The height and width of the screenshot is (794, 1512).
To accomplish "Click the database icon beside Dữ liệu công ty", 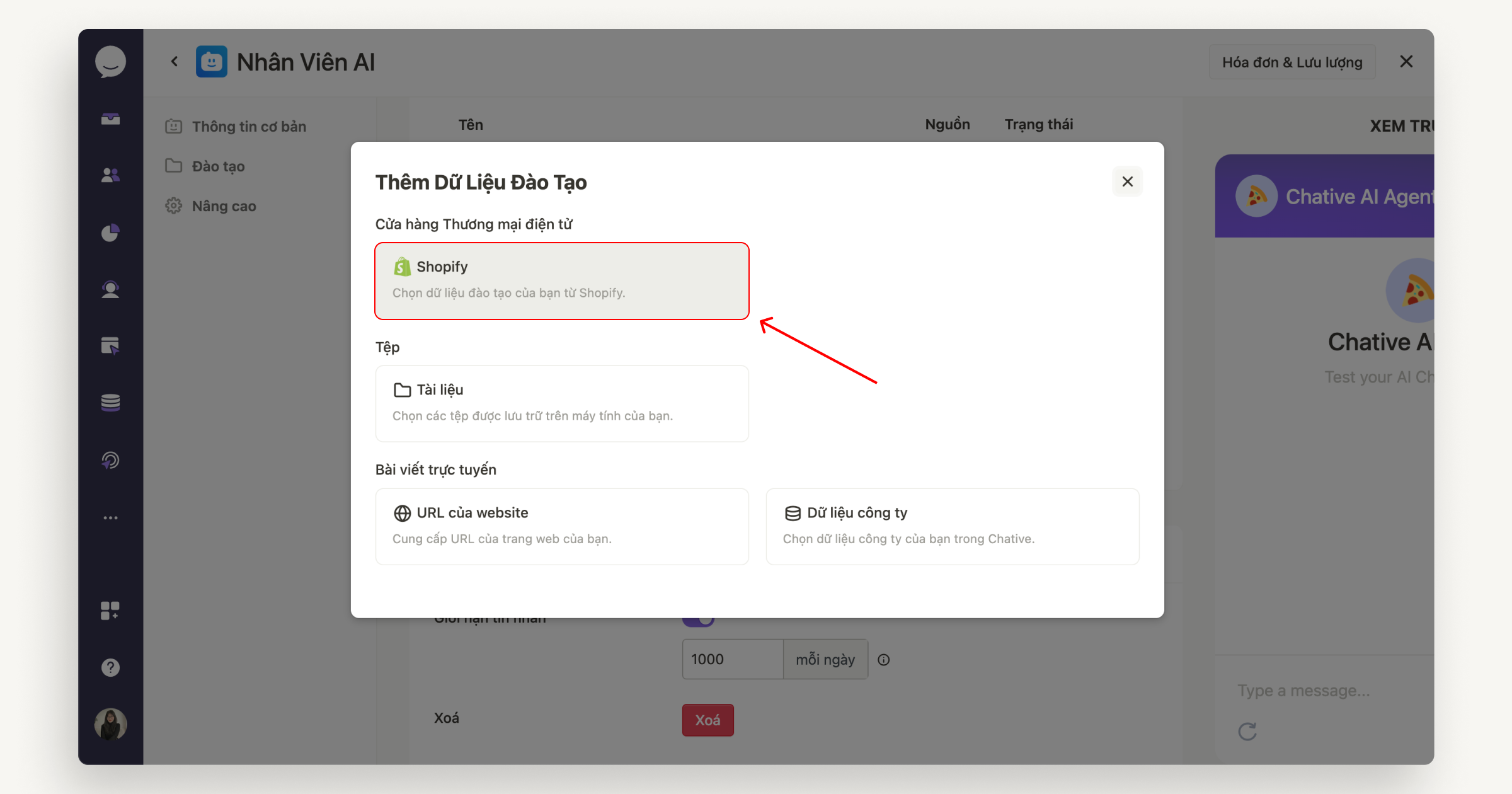I will click(x=793, y=513).
